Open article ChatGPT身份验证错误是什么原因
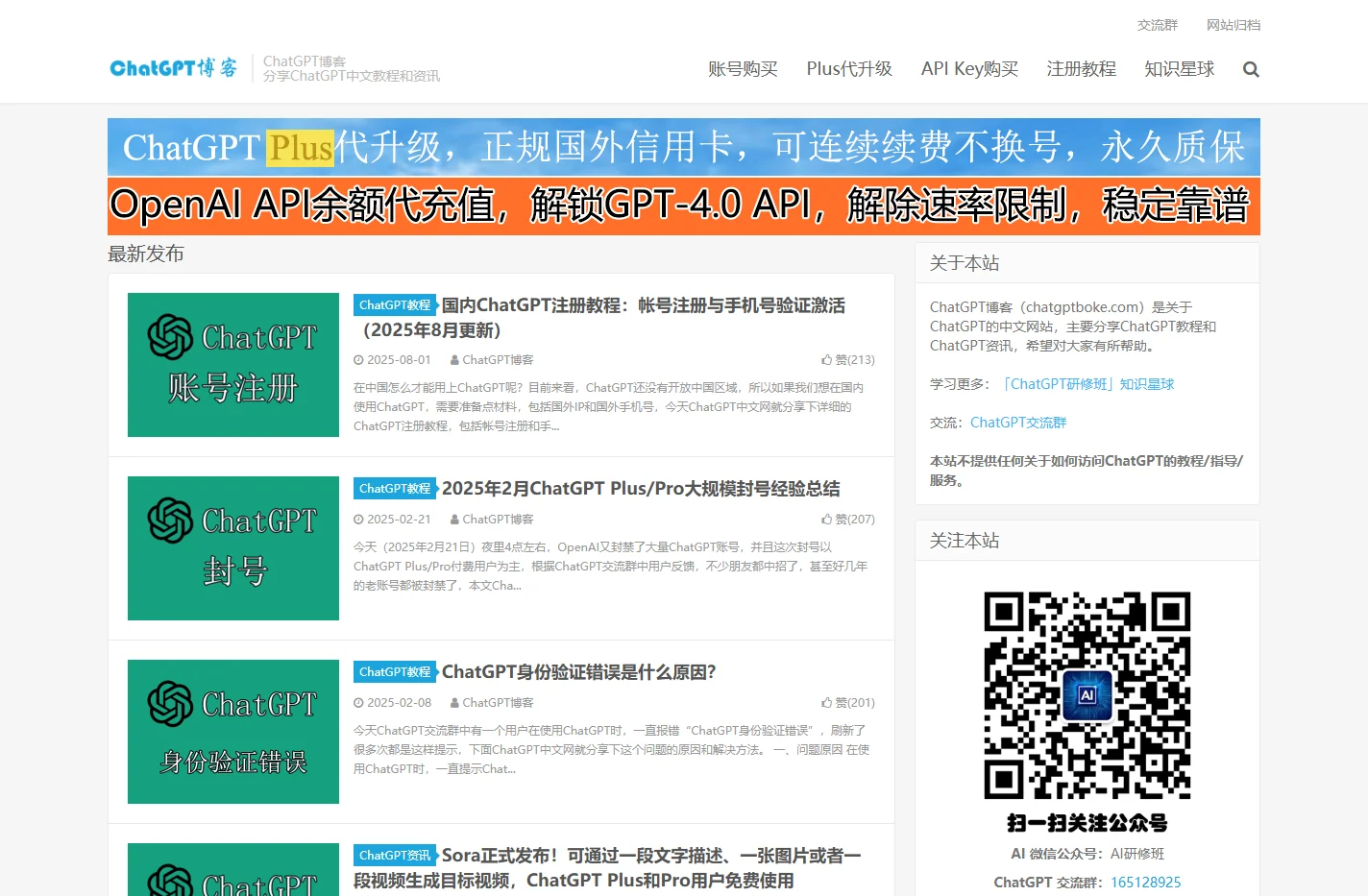 point(578,672)
